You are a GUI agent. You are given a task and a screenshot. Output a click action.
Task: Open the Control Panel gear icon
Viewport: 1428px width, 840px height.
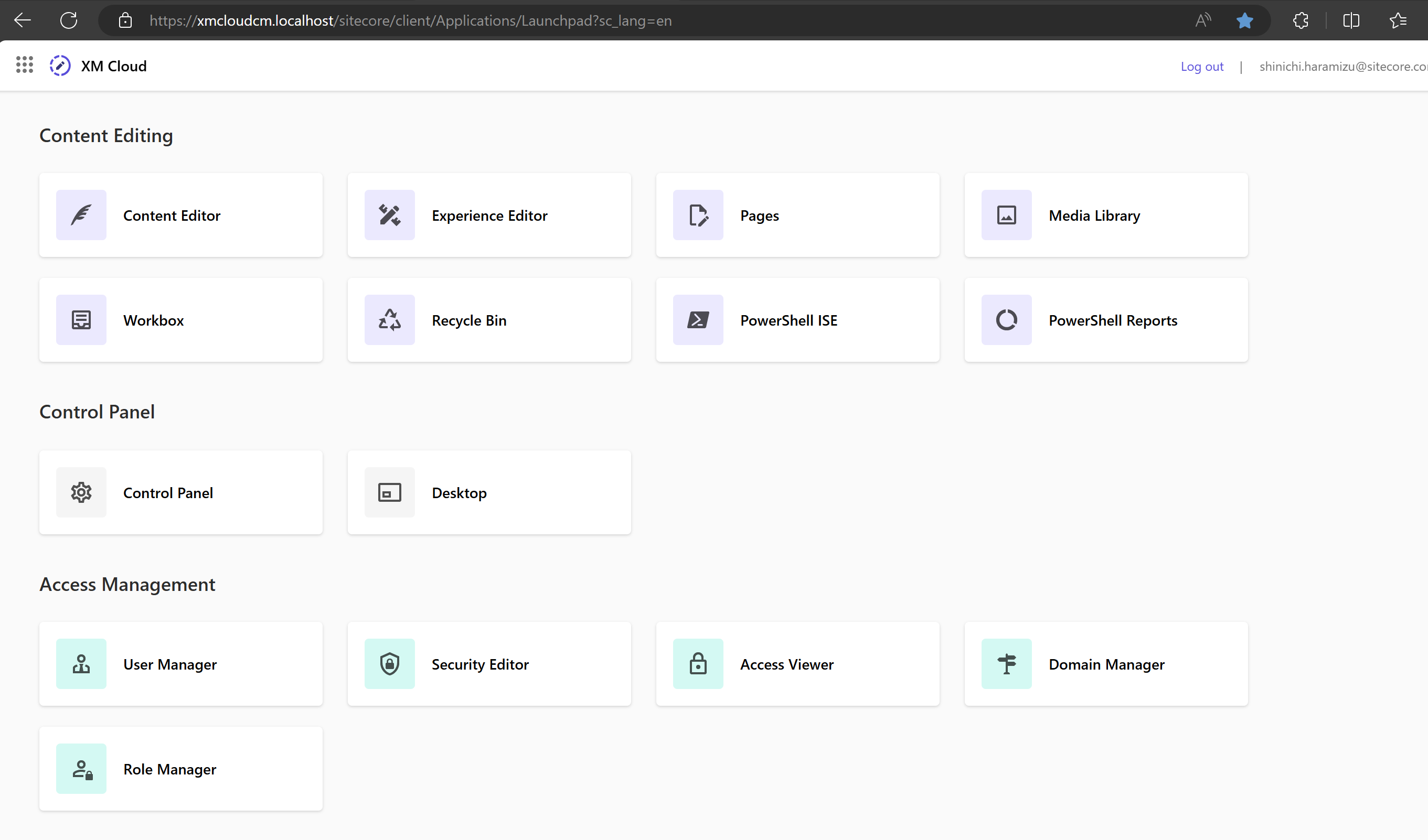(x=81, y=492)
